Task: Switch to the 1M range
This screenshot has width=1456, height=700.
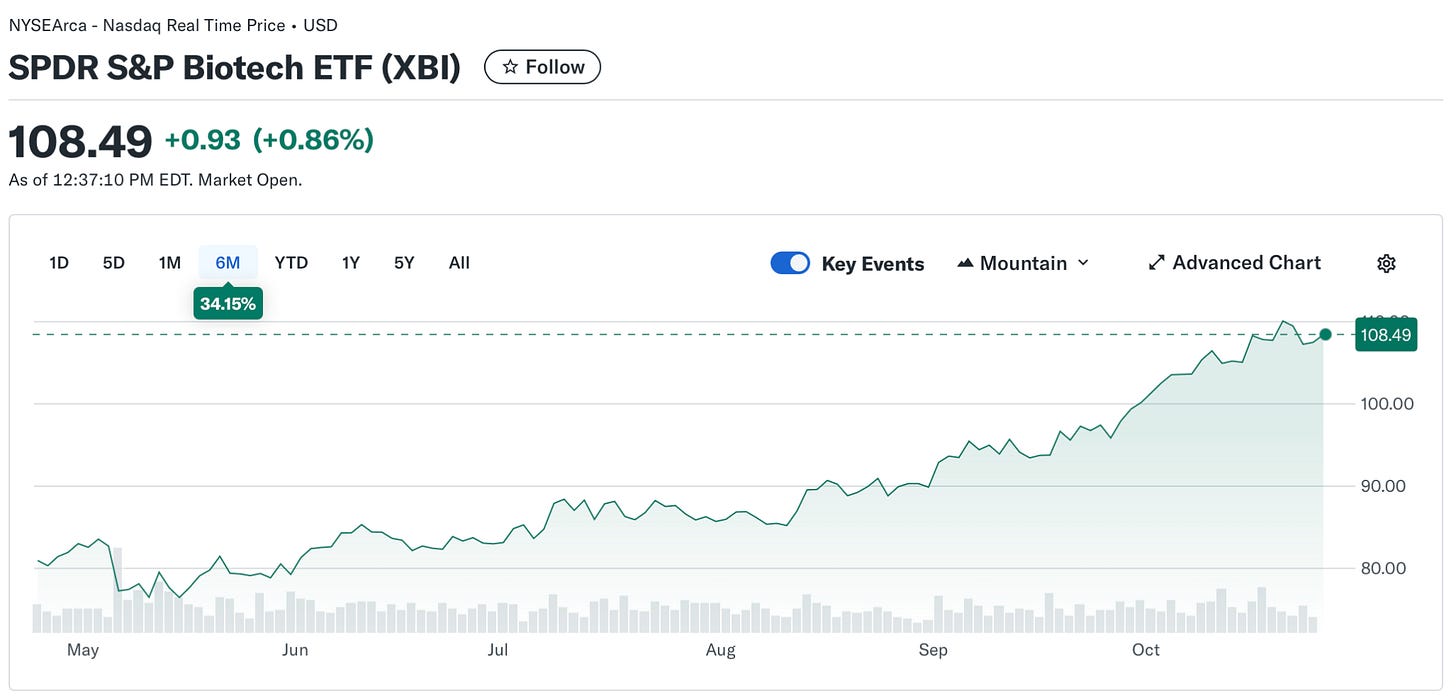Action: tap(169, 263)
